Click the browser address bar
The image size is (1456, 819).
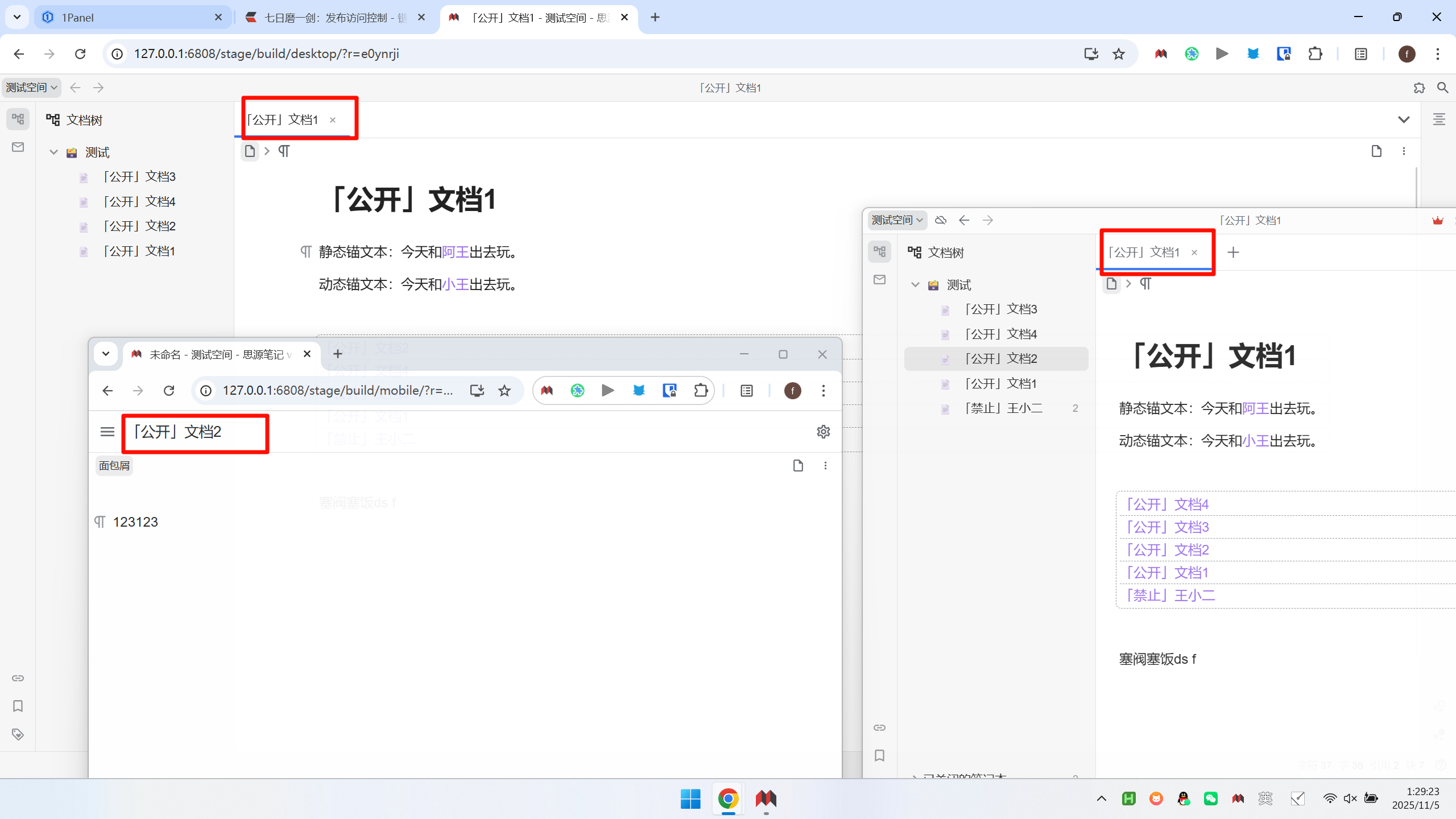click(x=341, y=53)
